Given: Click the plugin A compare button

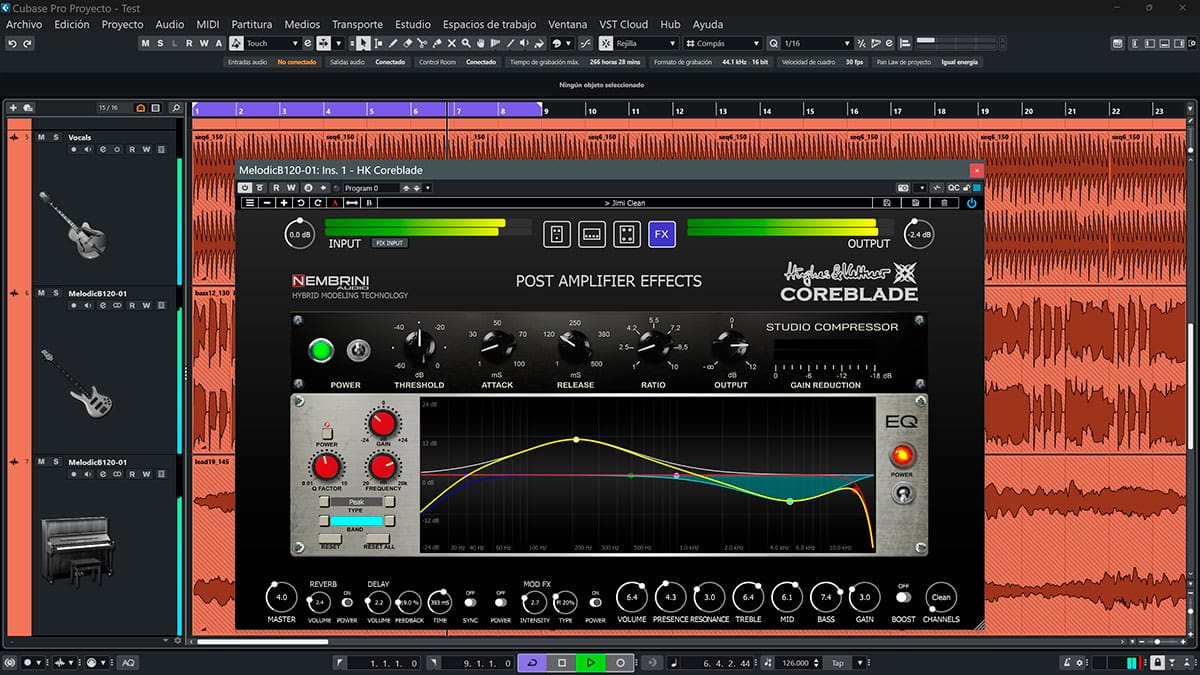Looking at the screenshot, I should pos(335,203).
